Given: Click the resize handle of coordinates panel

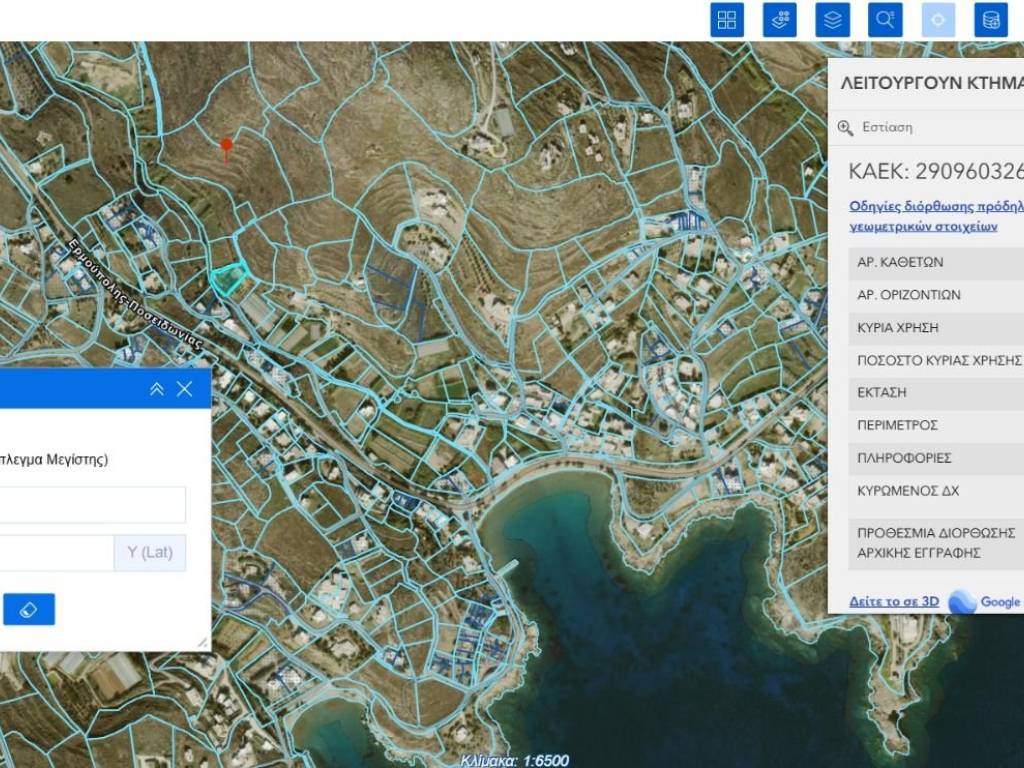Looking at the screenshot, I should coord(203,643).
